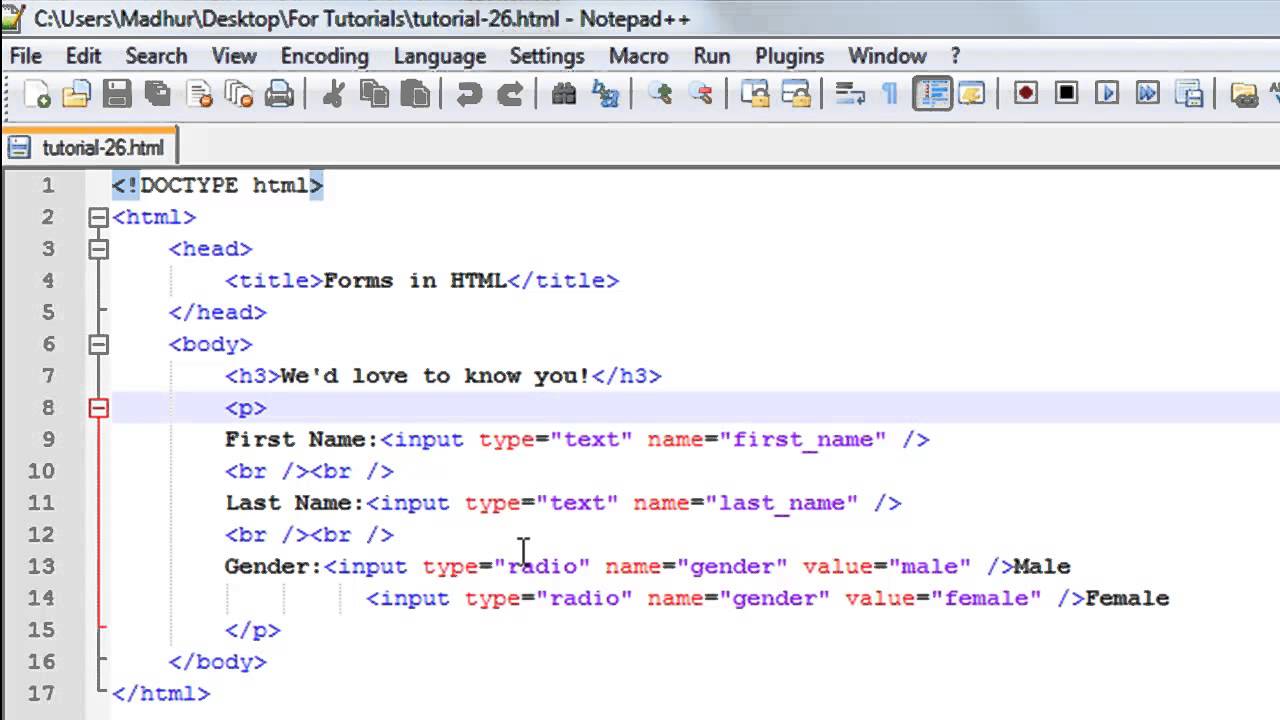Click the Close All toolbar icon
The image size is (1280, 720).
click(x=239, y=94)
